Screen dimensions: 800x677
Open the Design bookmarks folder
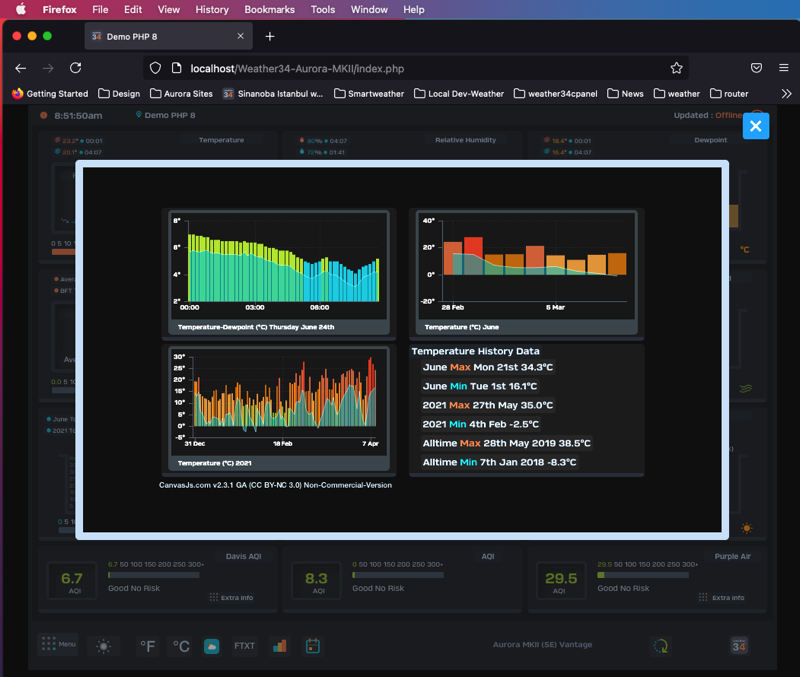point(119,94)
